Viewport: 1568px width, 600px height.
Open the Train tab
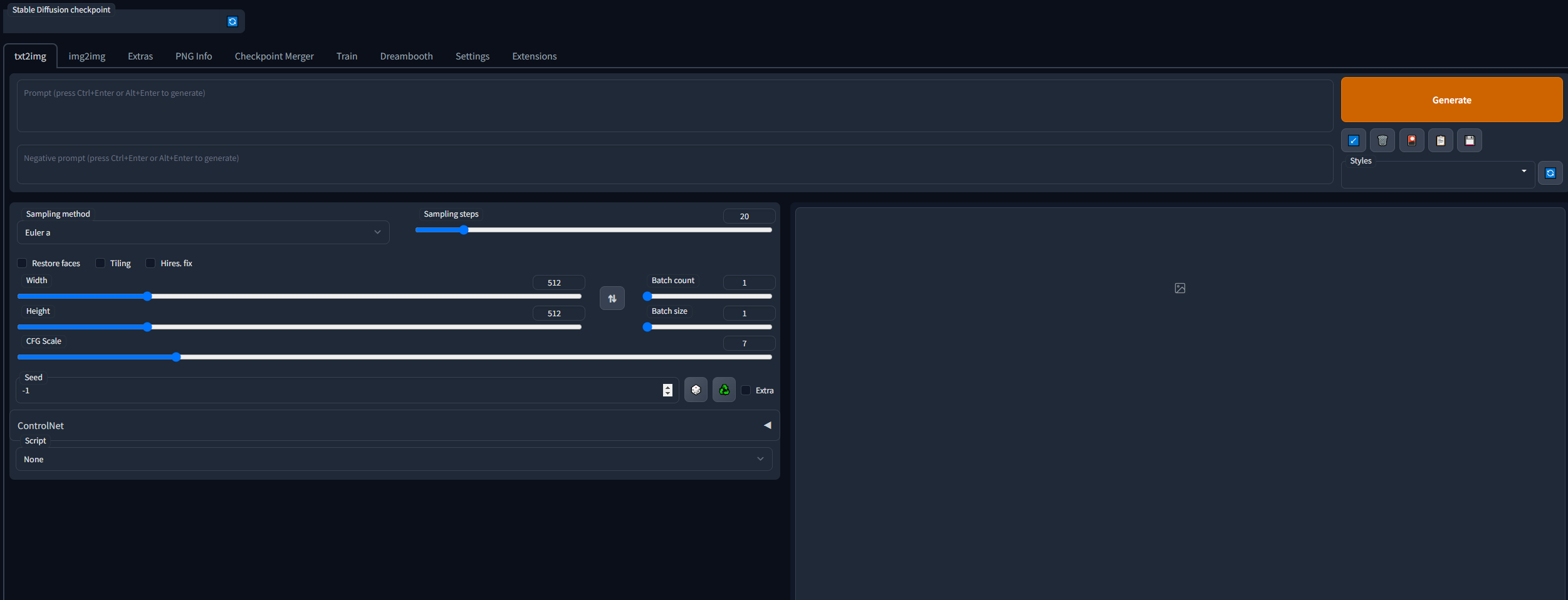(x=347, y=56)
